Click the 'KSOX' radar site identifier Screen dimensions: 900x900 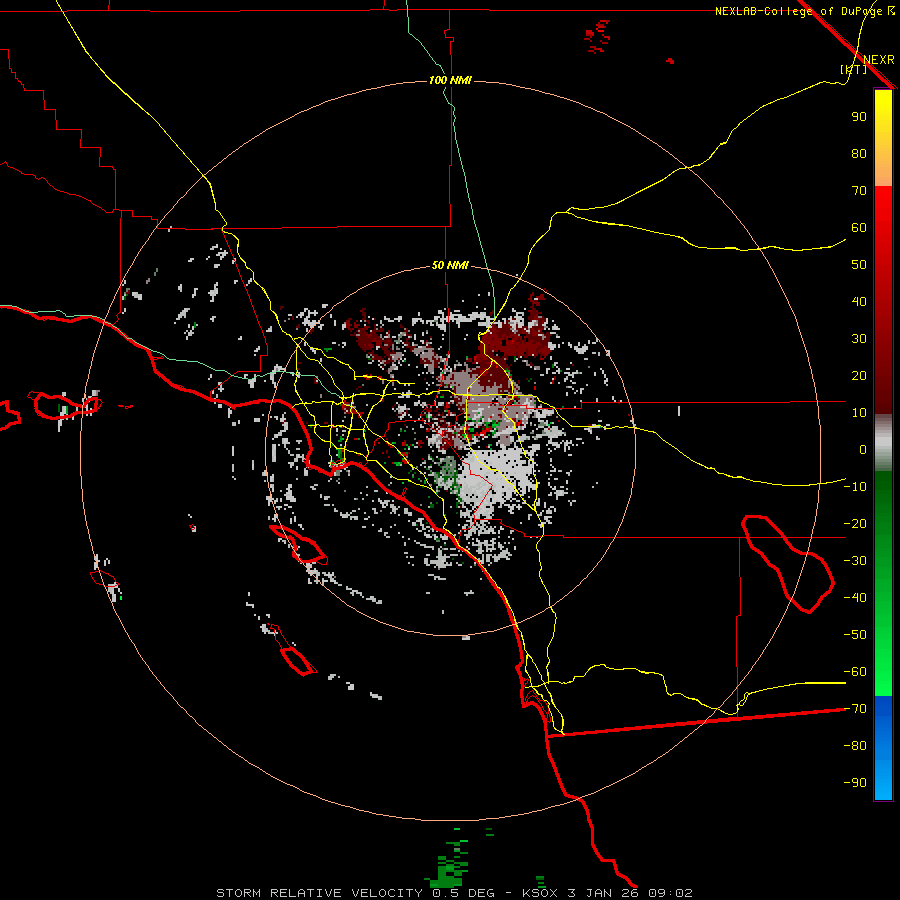click(540, 893)
